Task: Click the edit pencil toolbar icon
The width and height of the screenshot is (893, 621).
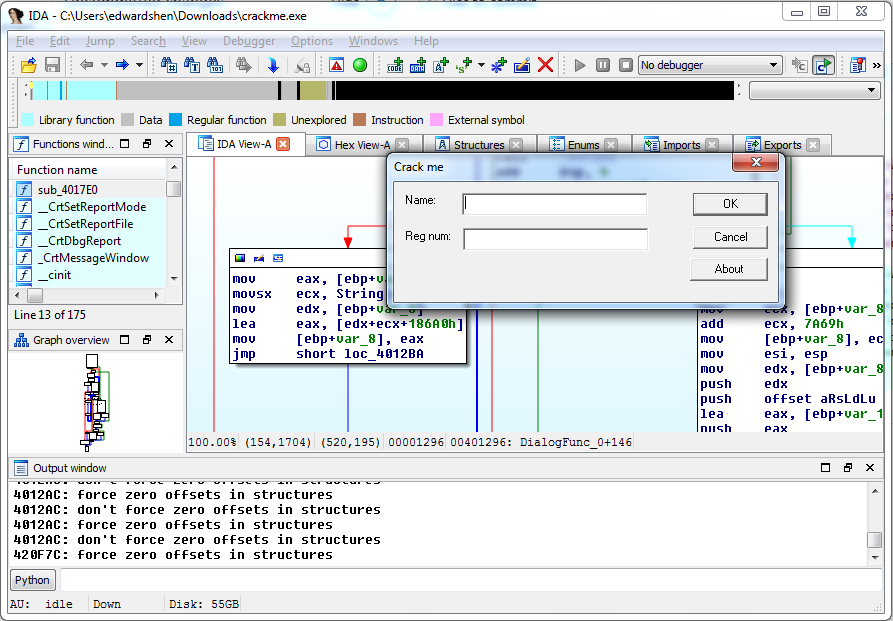Action: tap(522, 65)
